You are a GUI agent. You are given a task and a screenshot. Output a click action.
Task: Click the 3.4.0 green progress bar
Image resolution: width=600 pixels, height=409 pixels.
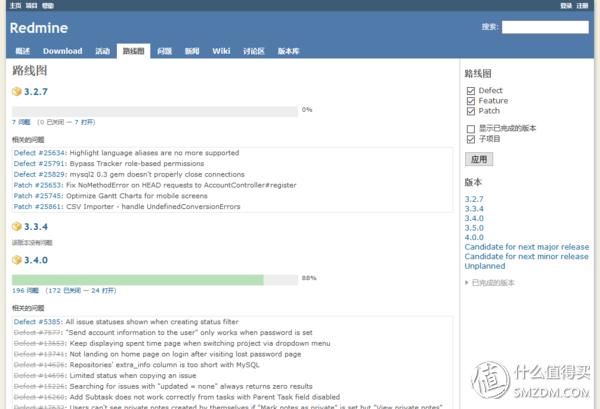(x=138, y=280)
